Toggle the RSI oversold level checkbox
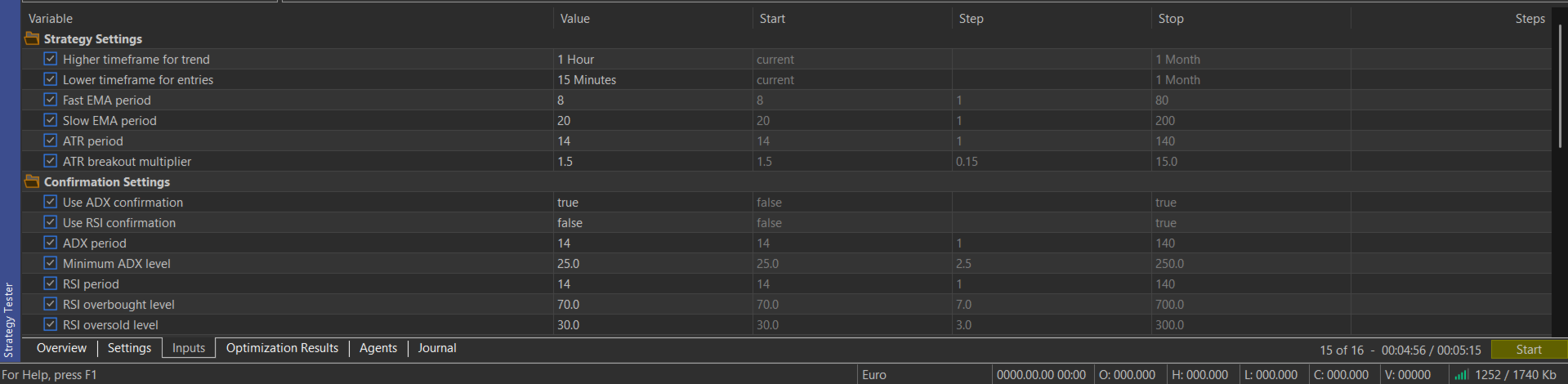Screen dimensions: 1568x384 (51, 324)
